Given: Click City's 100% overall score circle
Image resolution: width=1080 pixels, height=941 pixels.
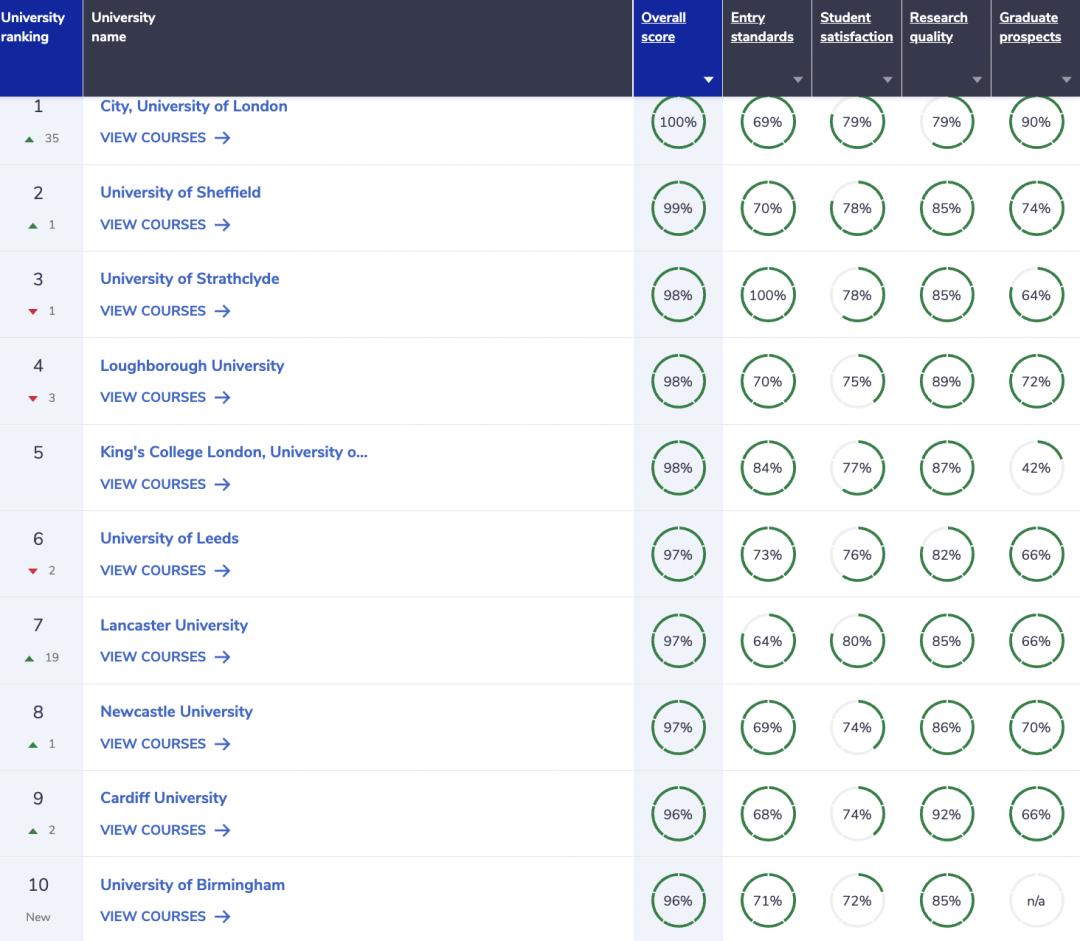Looking at the screenshot, I should [x=678, y=122].
